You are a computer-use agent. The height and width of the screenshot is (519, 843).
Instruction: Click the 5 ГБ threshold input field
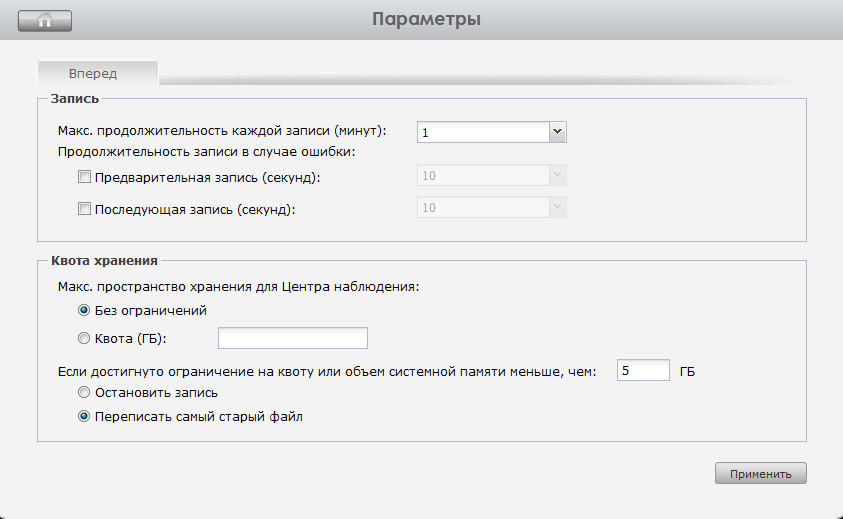tap(643, 371)
